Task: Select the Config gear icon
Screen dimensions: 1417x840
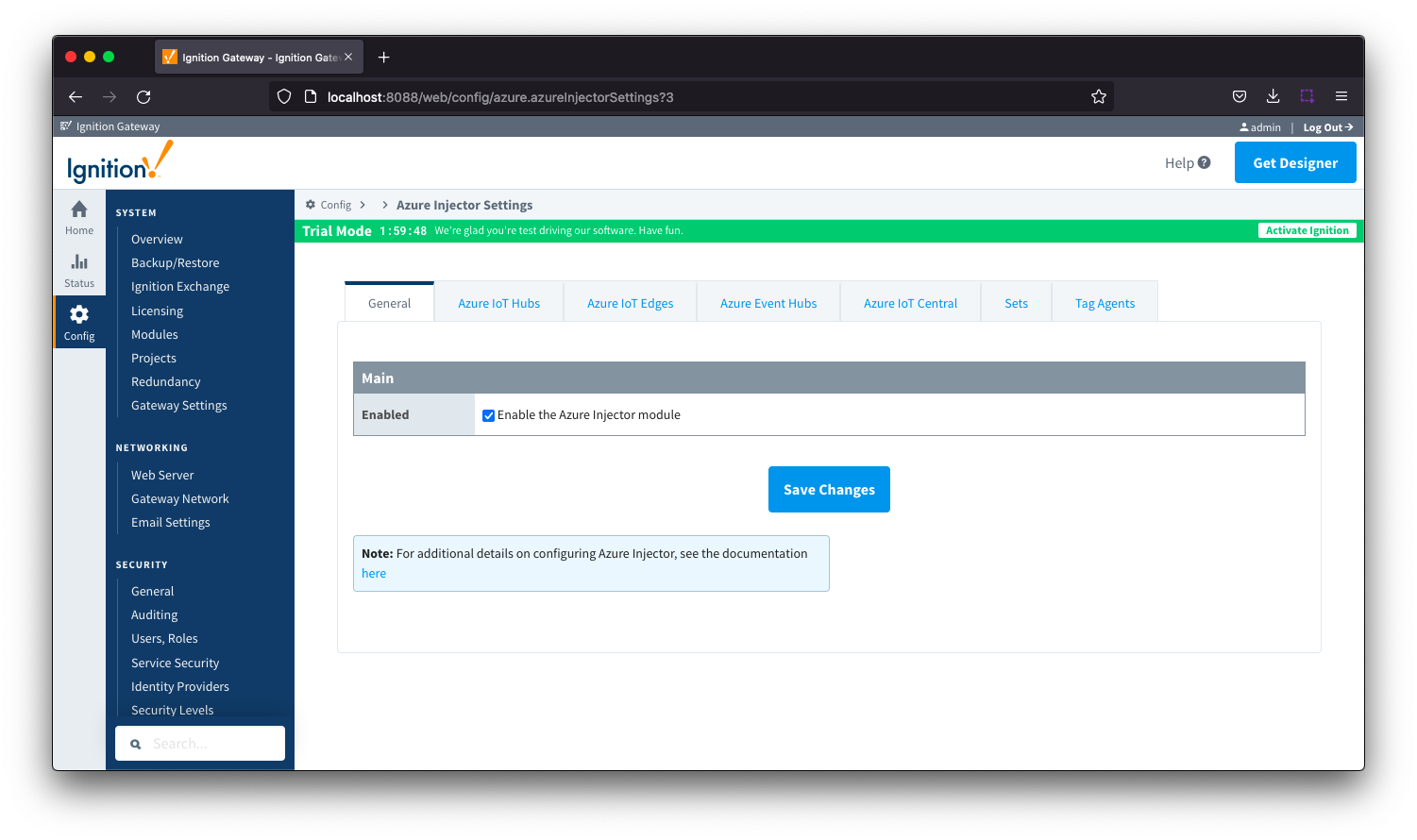Action: [x=79, y=315]
